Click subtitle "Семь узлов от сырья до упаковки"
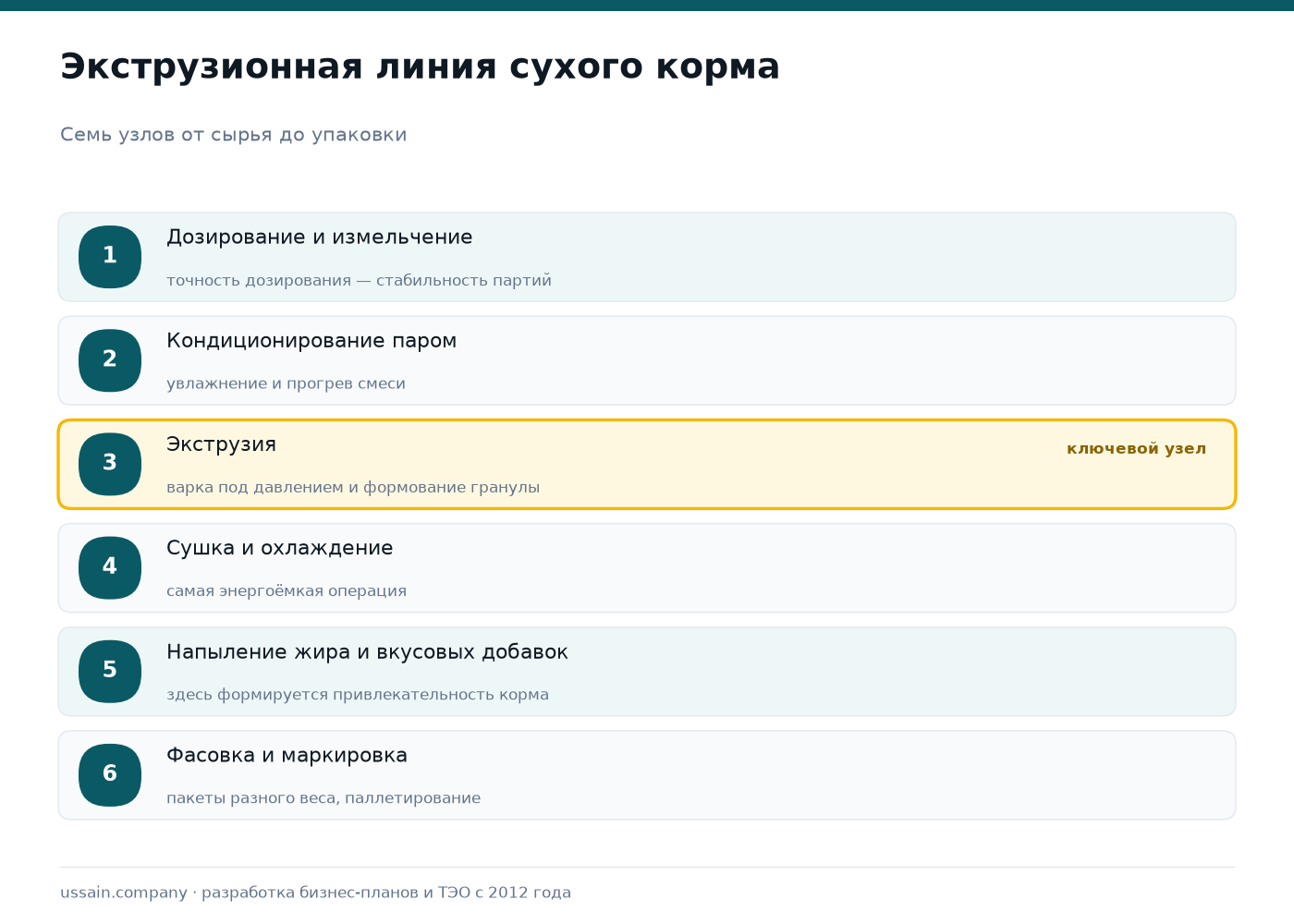The width and height of the screenshot is (1294, 924). [233, 135]
